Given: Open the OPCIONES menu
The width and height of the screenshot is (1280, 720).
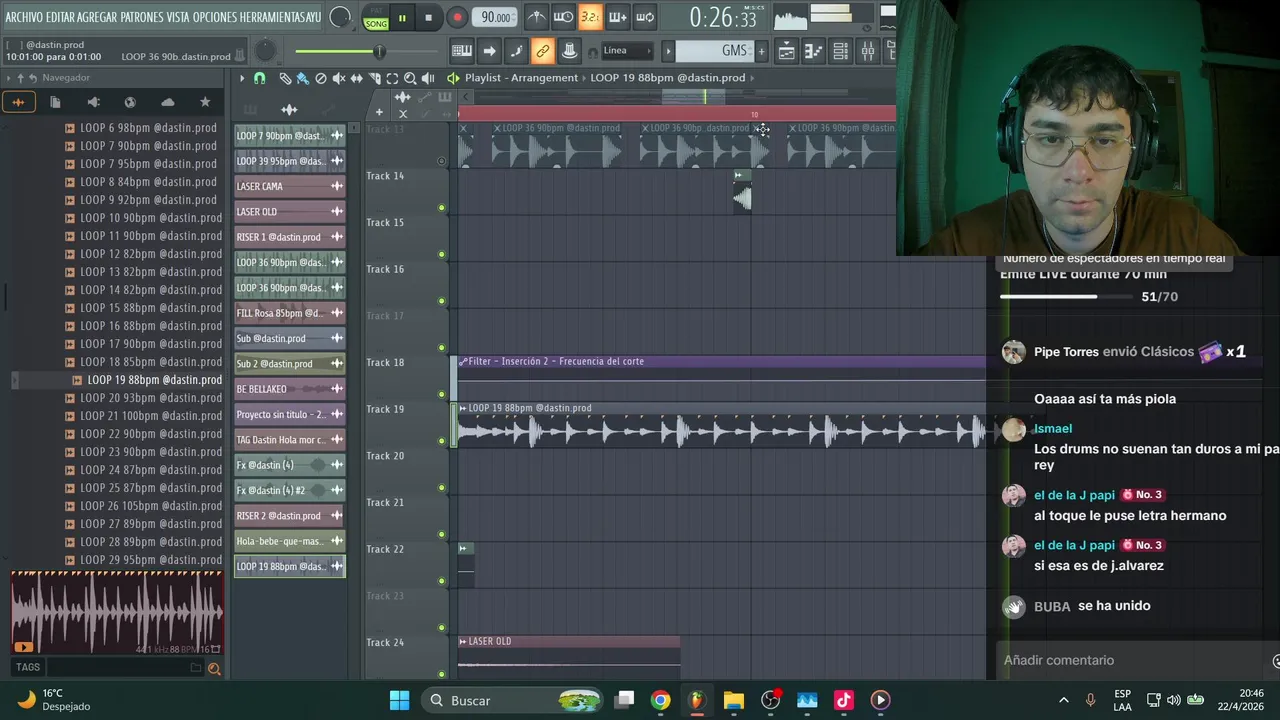Looking at the screenshot, I should (x=215, y=17).
